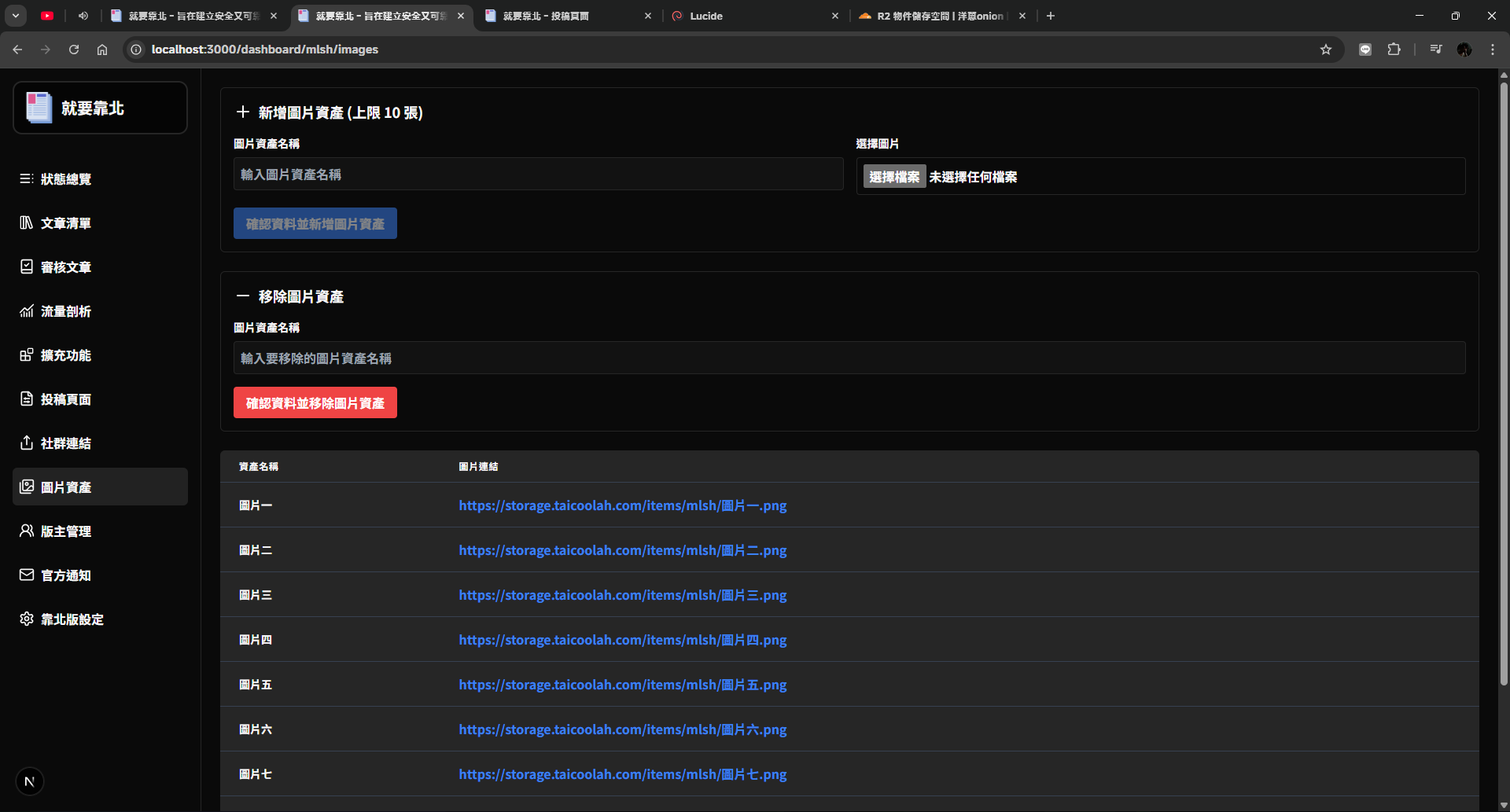Open the browser extensions puzzle icon
The width and height of the screenshot is (1510, 812).
[1394, 50]
